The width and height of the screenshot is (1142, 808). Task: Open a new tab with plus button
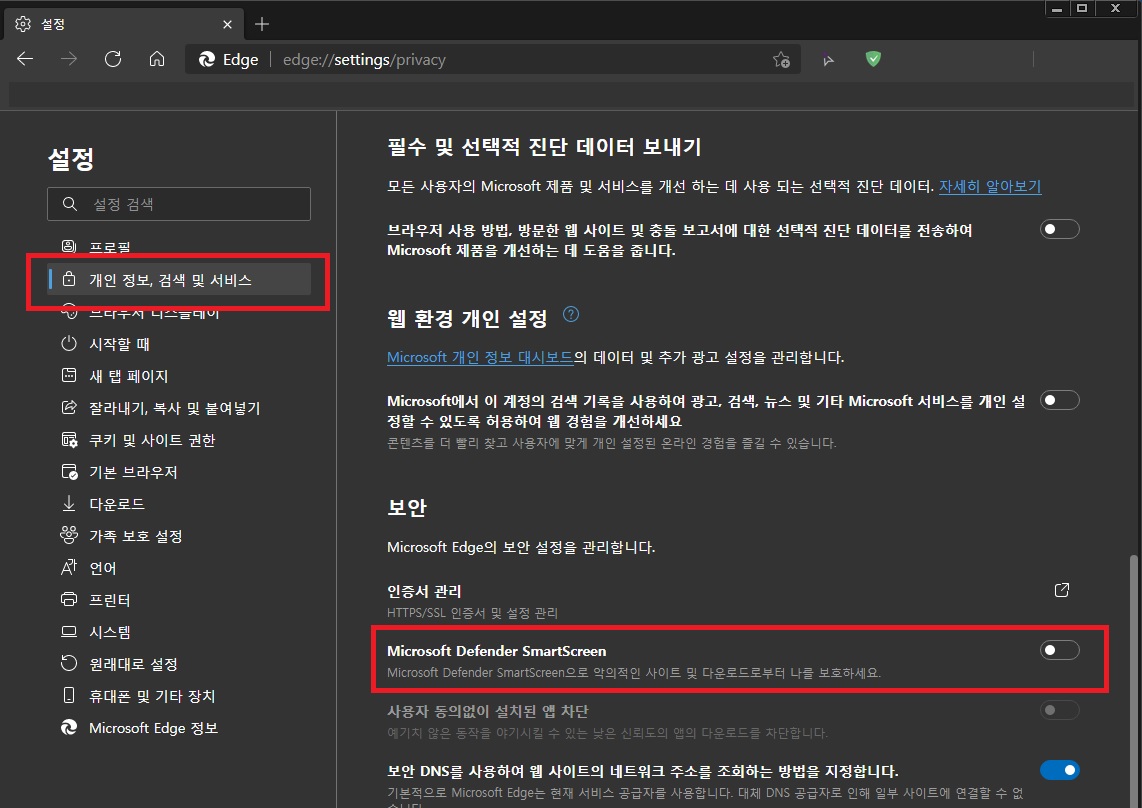pos(262,24)
